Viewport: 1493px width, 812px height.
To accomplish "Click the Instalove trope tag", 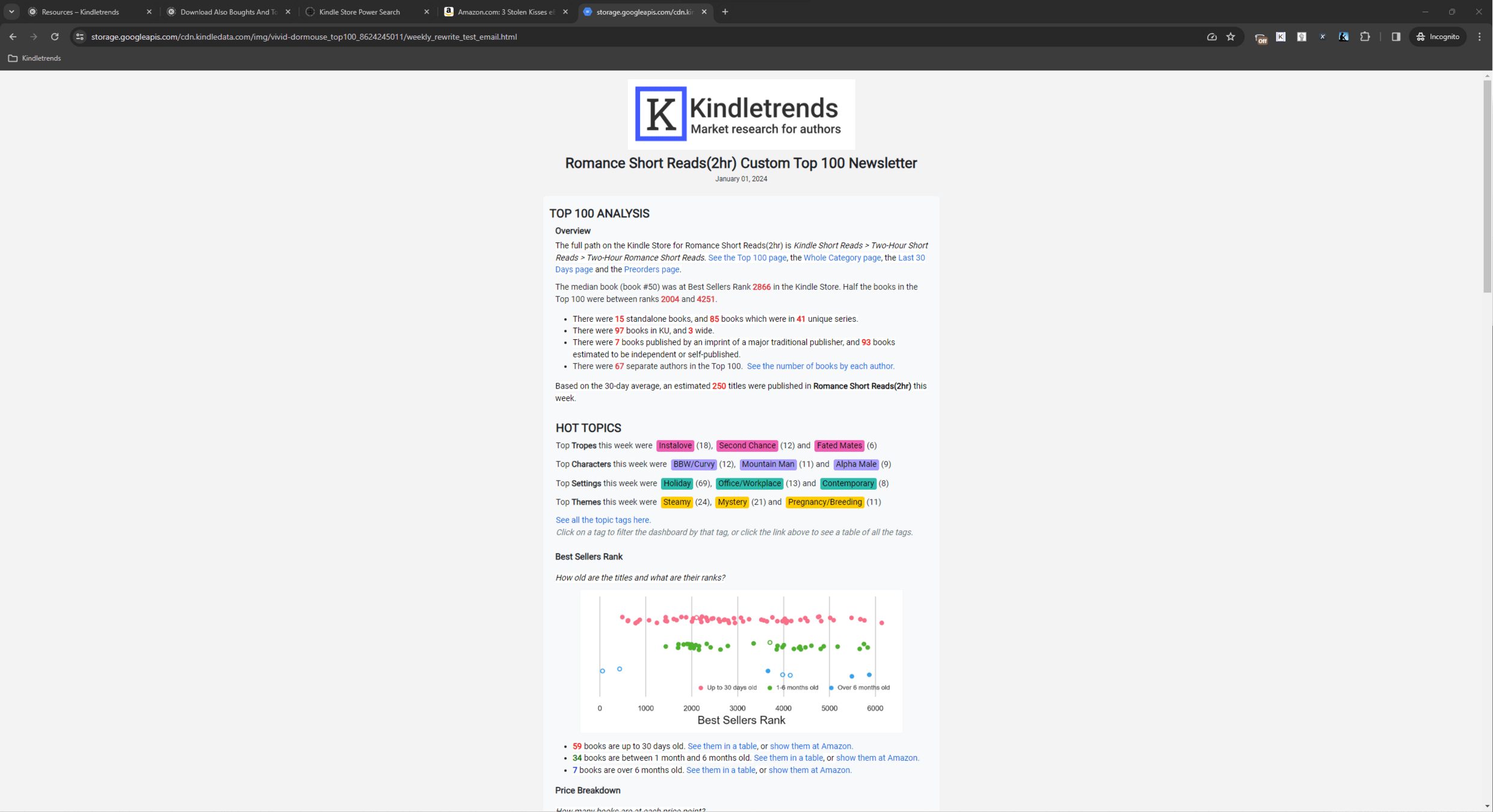I will [x=674, y=446].
